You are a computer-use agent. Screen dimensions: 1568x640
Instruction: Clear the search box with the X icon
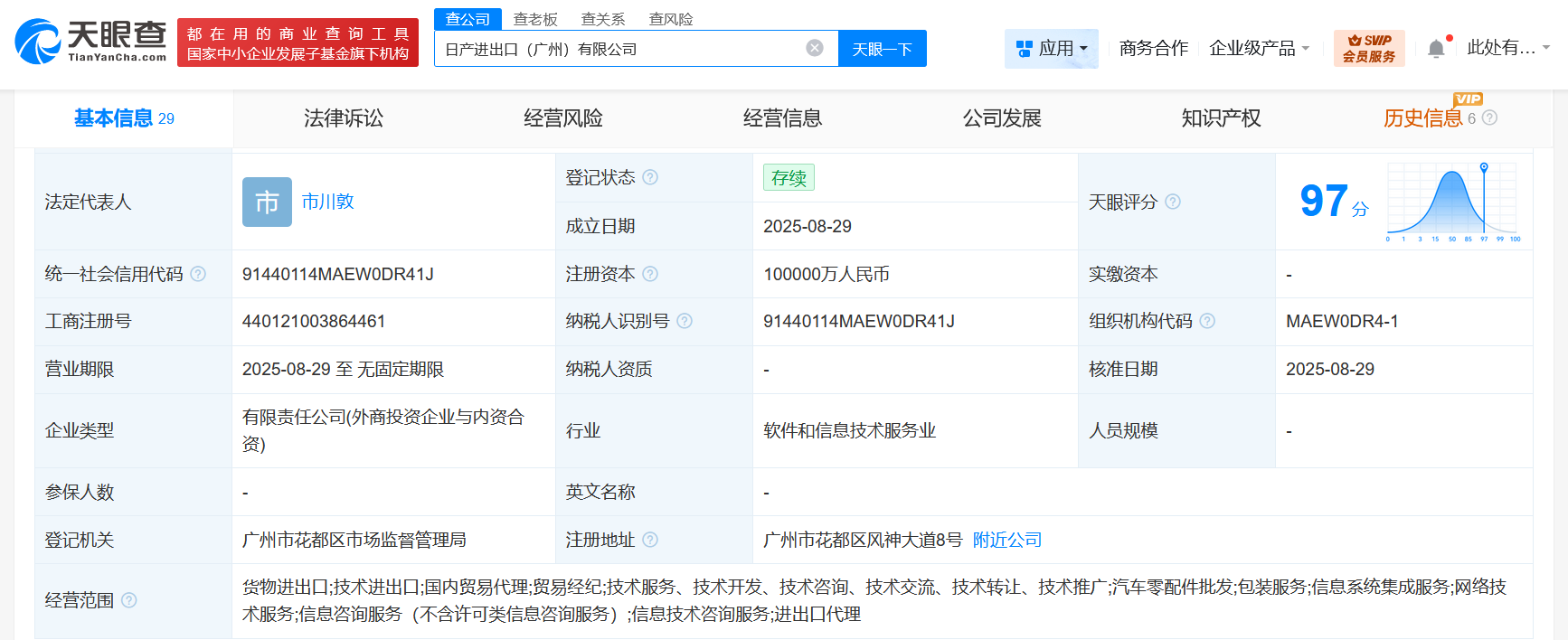(x=815, y=48)
